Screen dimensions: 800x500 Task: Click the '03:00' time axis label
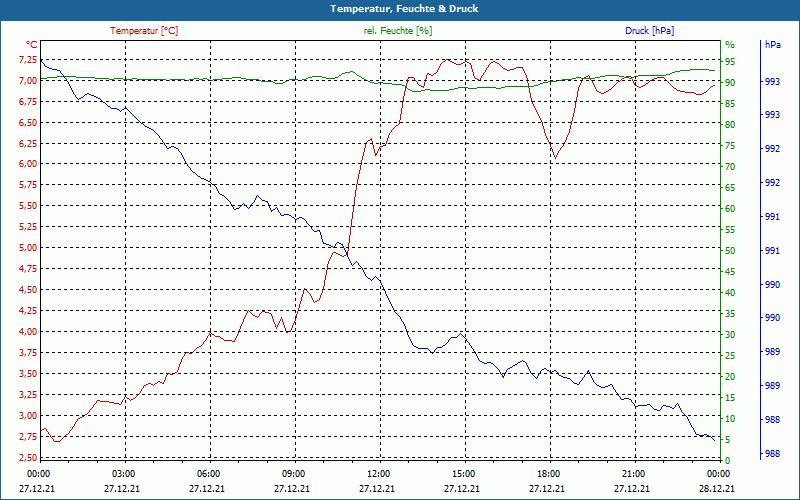point(123,473)
